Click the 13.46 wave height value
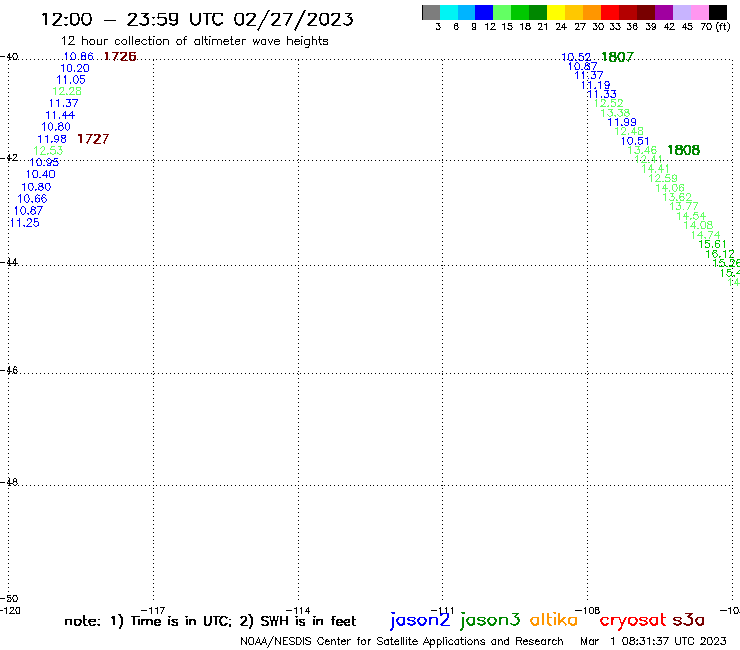The height and width of the screenshot is (650, 740). click(x=642, y=150)
